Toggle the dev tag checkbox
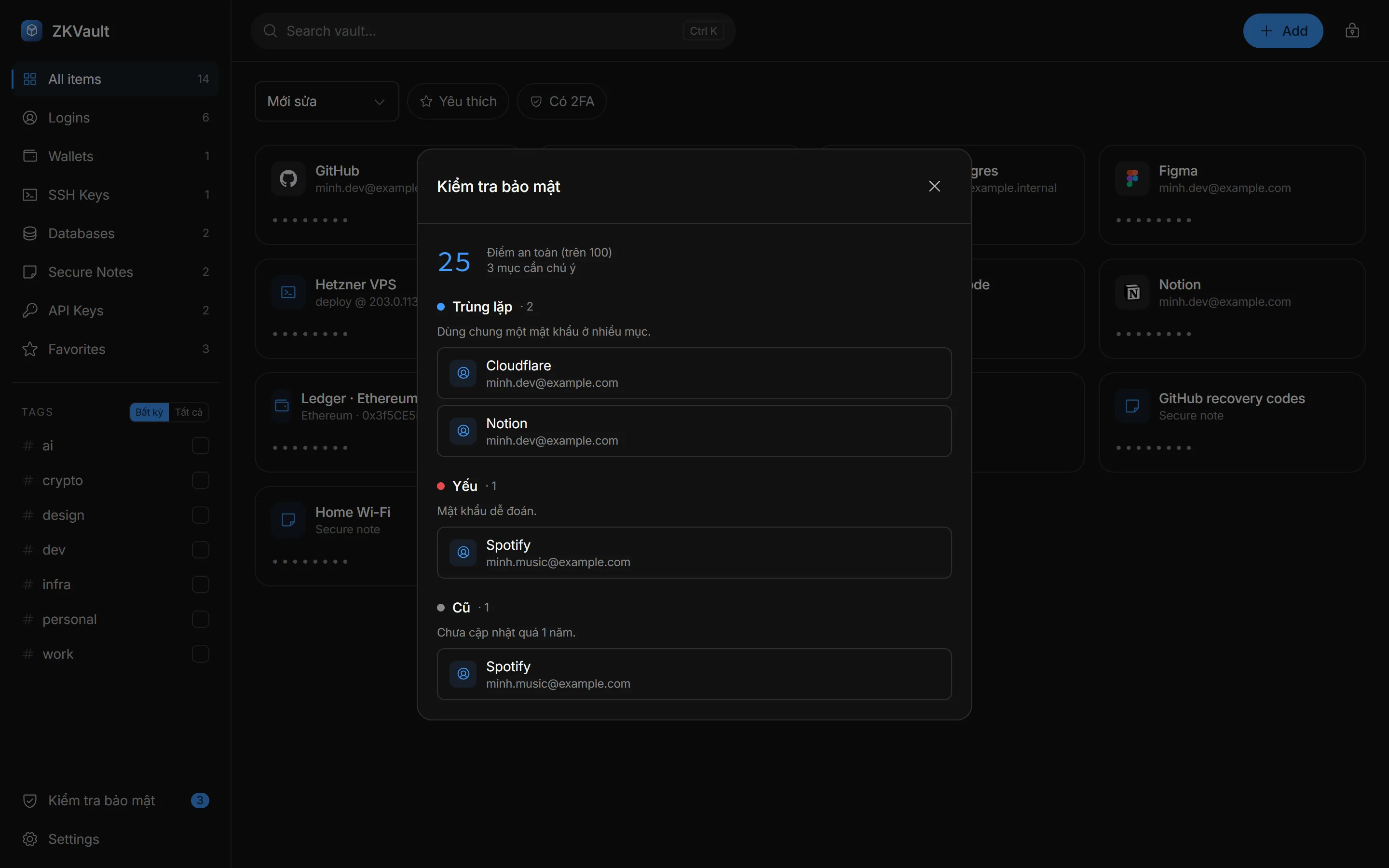The height and width of the screenshot is (868, 1389). point(200,550)
